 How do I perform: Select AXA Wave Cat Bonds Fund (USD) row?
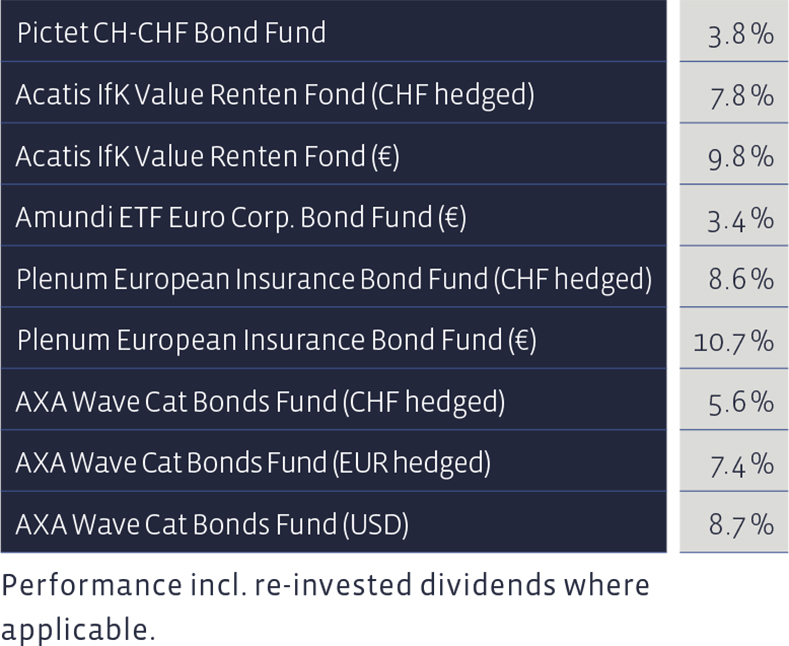pyautogui.click(x=334, y=522)
